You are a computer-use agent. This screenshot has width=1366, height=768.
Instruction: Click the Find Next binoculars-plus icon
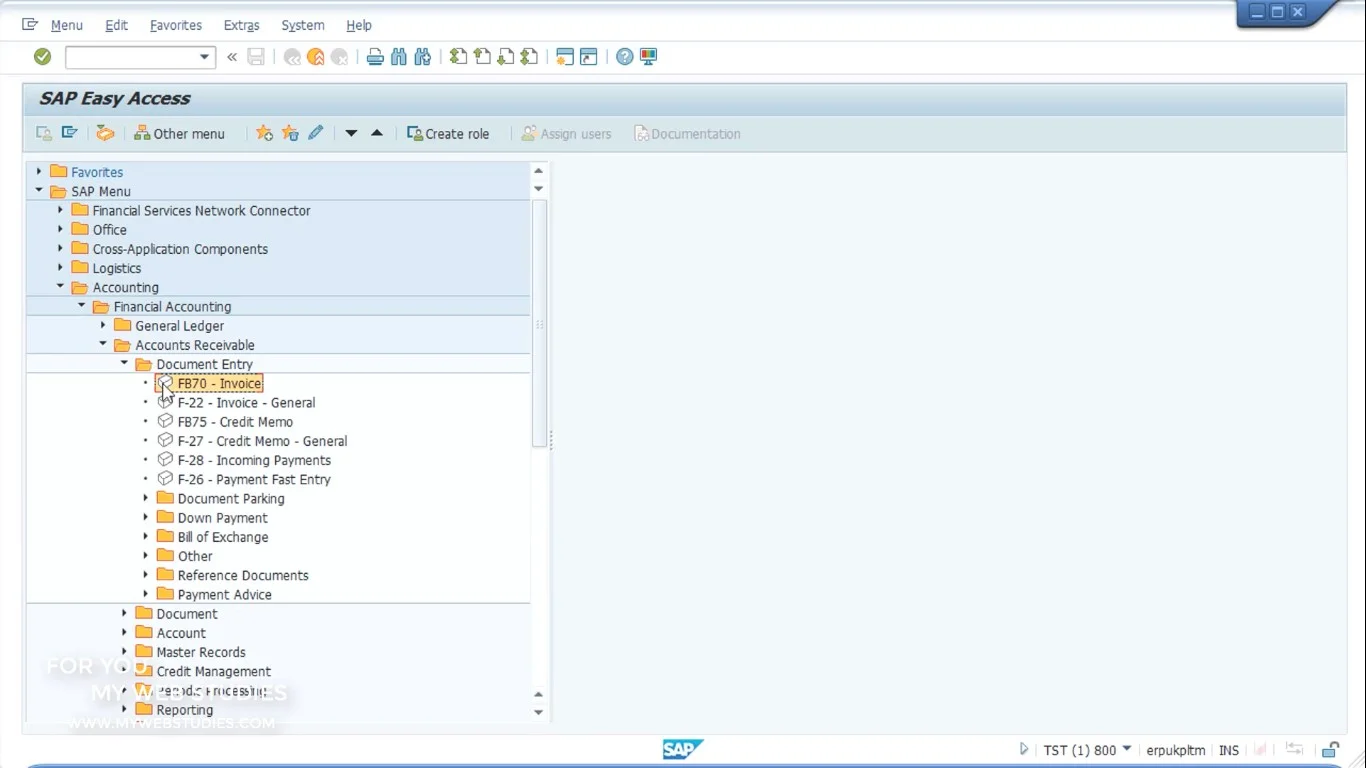click(423, 57)
